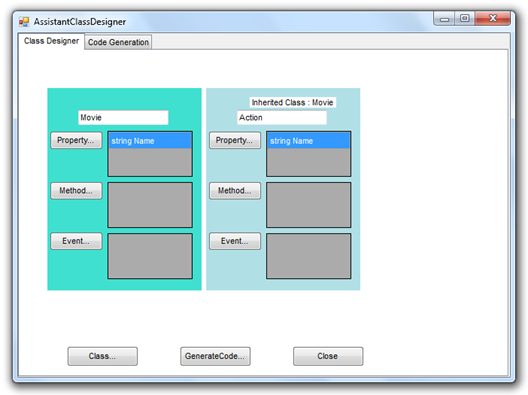Click Property button in Action class panel
Image resolution: width=528 pixels, height=395 pixels.
pyautogui.click(x=235, y=140)
